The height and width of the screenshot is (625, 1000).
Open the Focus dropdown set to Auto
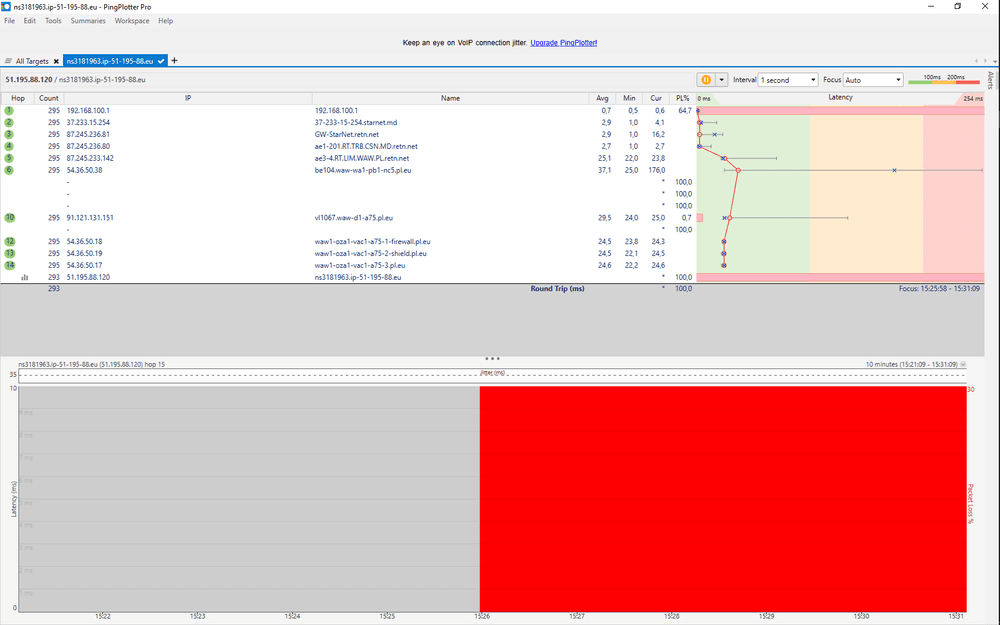873,79
